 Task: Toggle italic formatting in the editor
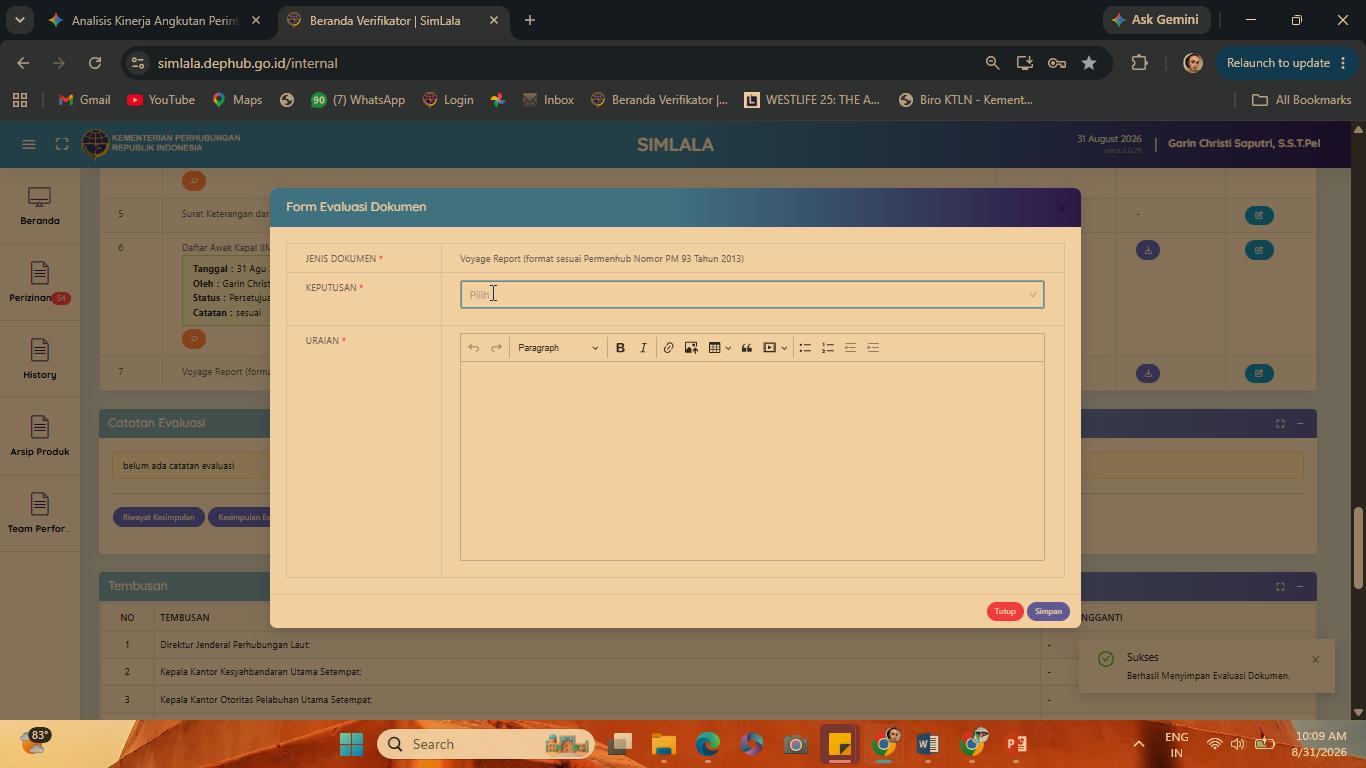pos(643,348)
